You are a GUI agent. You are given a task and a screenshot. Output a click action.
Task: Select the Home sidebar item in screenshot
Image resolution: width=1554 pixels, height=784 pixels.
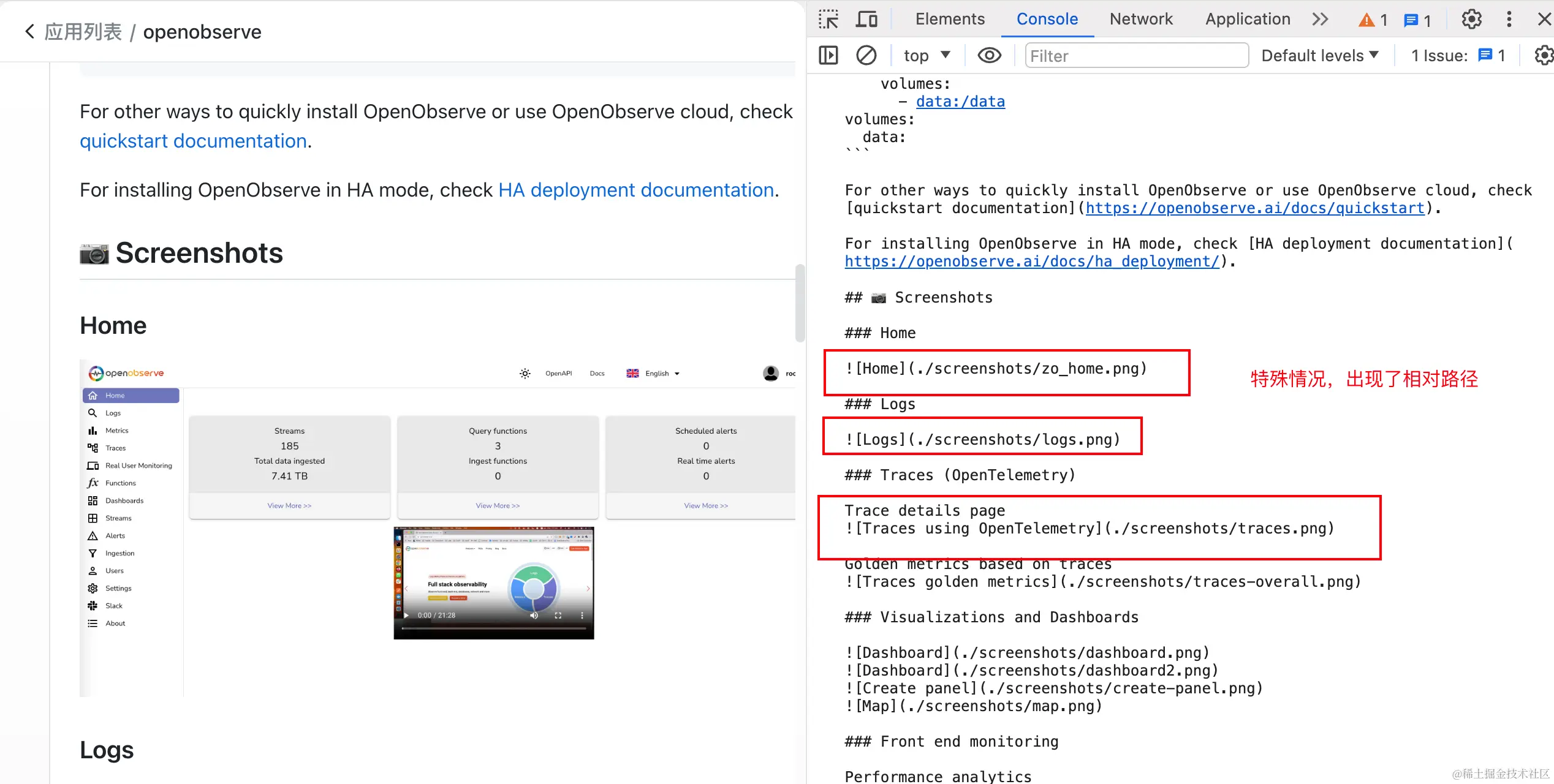pos(131,395)
